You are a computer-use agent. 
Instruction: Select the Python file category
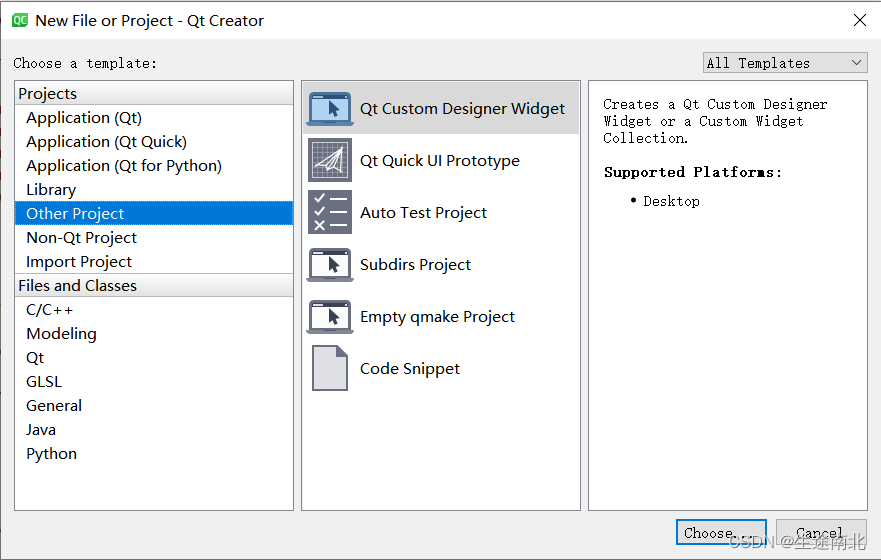click(x=154, y=454)
